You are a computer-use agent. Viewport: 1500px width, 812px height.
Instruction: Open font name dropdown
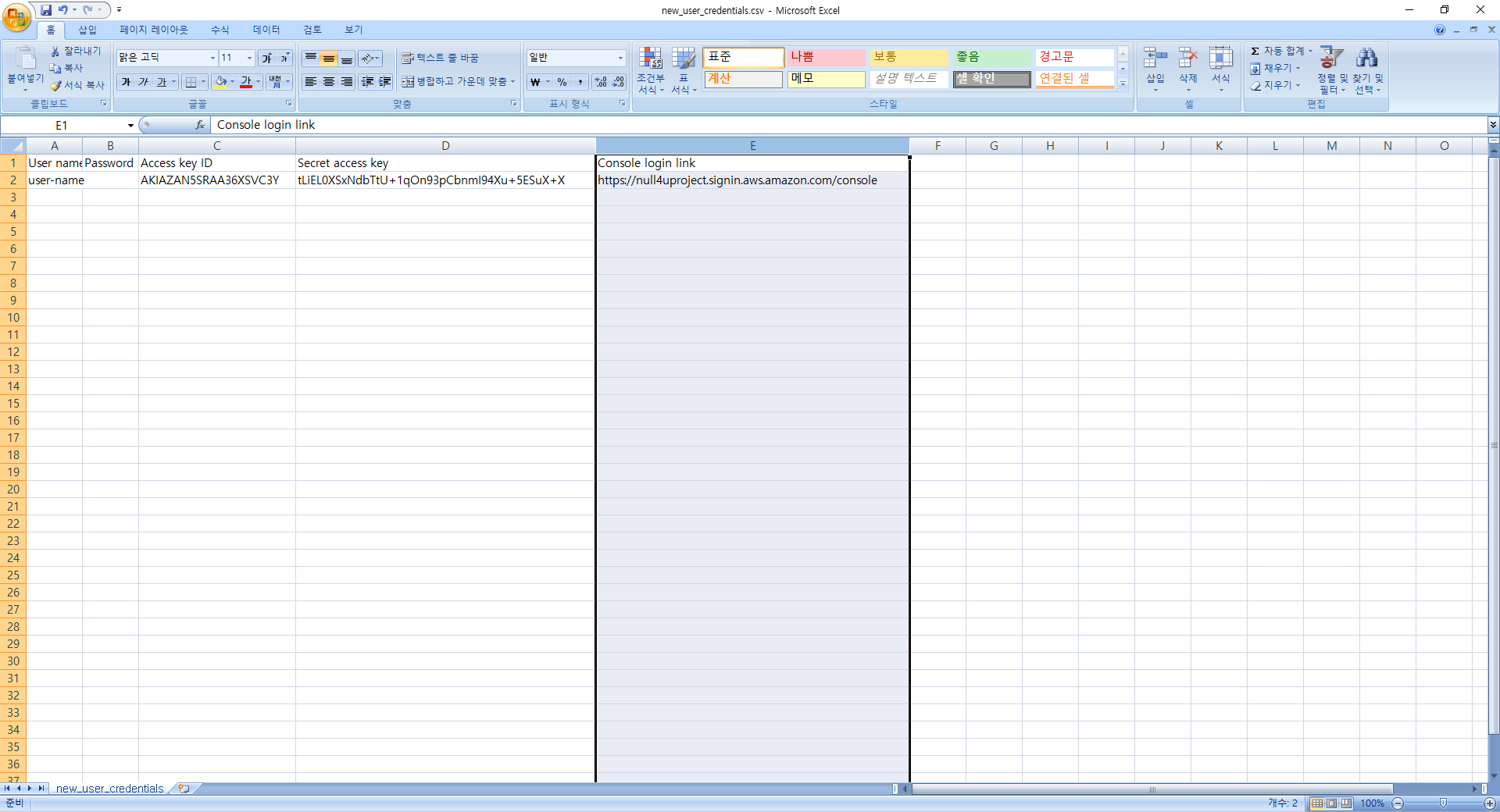click(212, 58)
